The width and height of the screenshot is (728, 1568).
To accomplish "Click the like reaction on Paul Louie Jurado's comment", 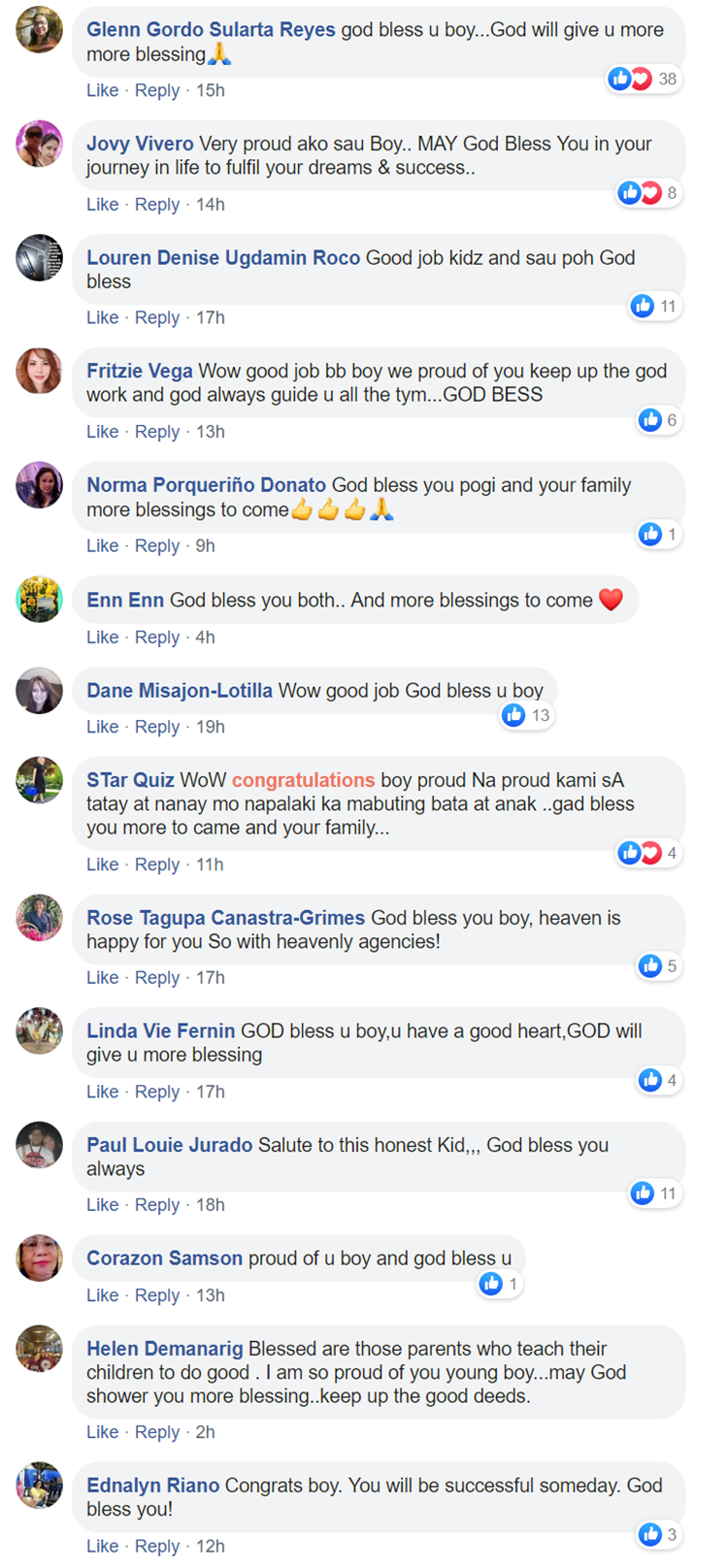I will pyautogui.click(x=643, y=1193).
